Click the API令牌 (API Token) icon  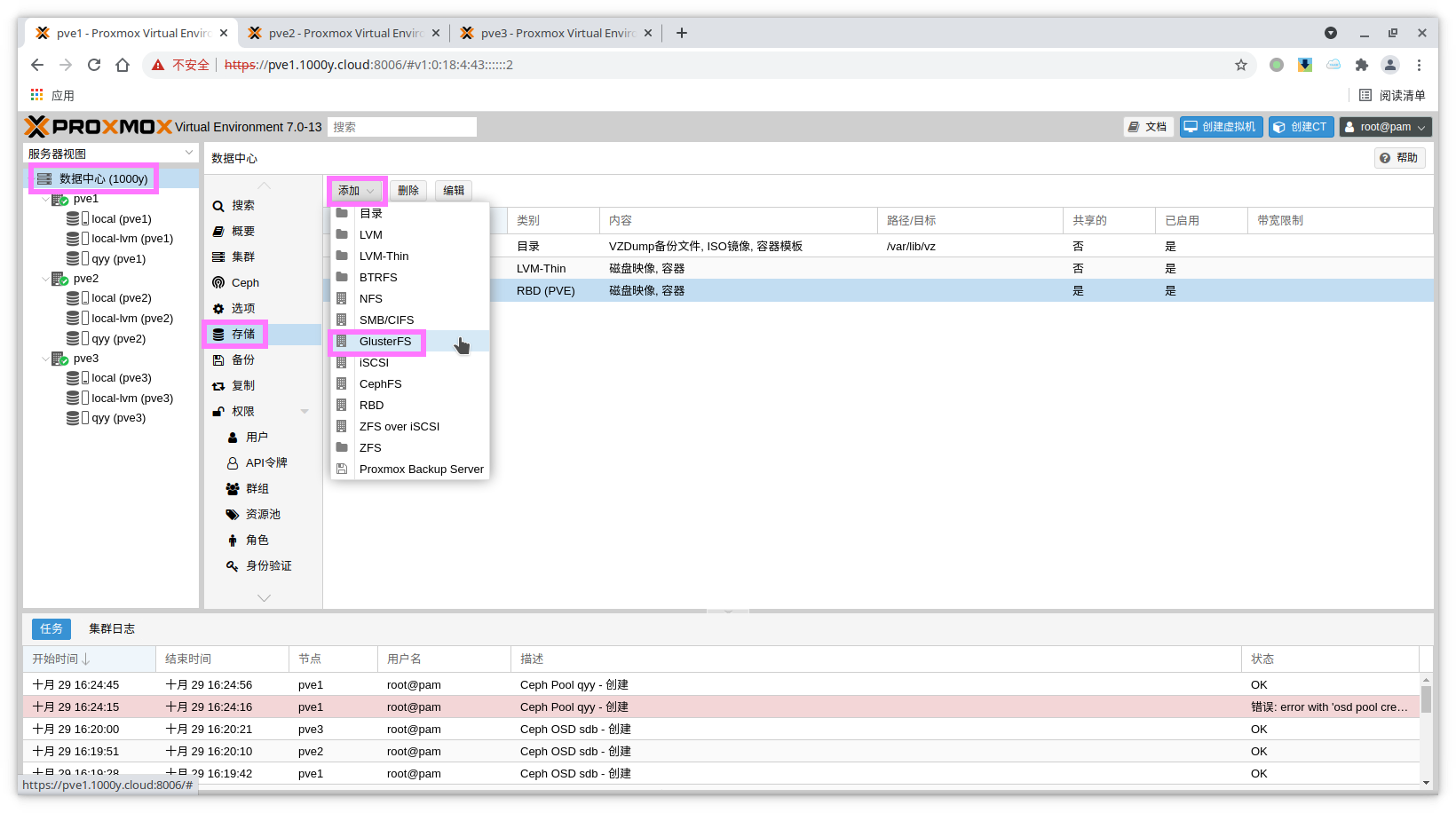[233, 463]
